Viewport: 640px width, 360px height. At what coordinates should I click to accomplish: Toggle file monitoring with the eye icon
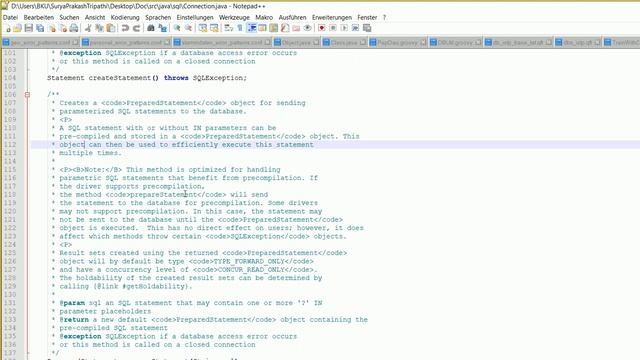307,28
